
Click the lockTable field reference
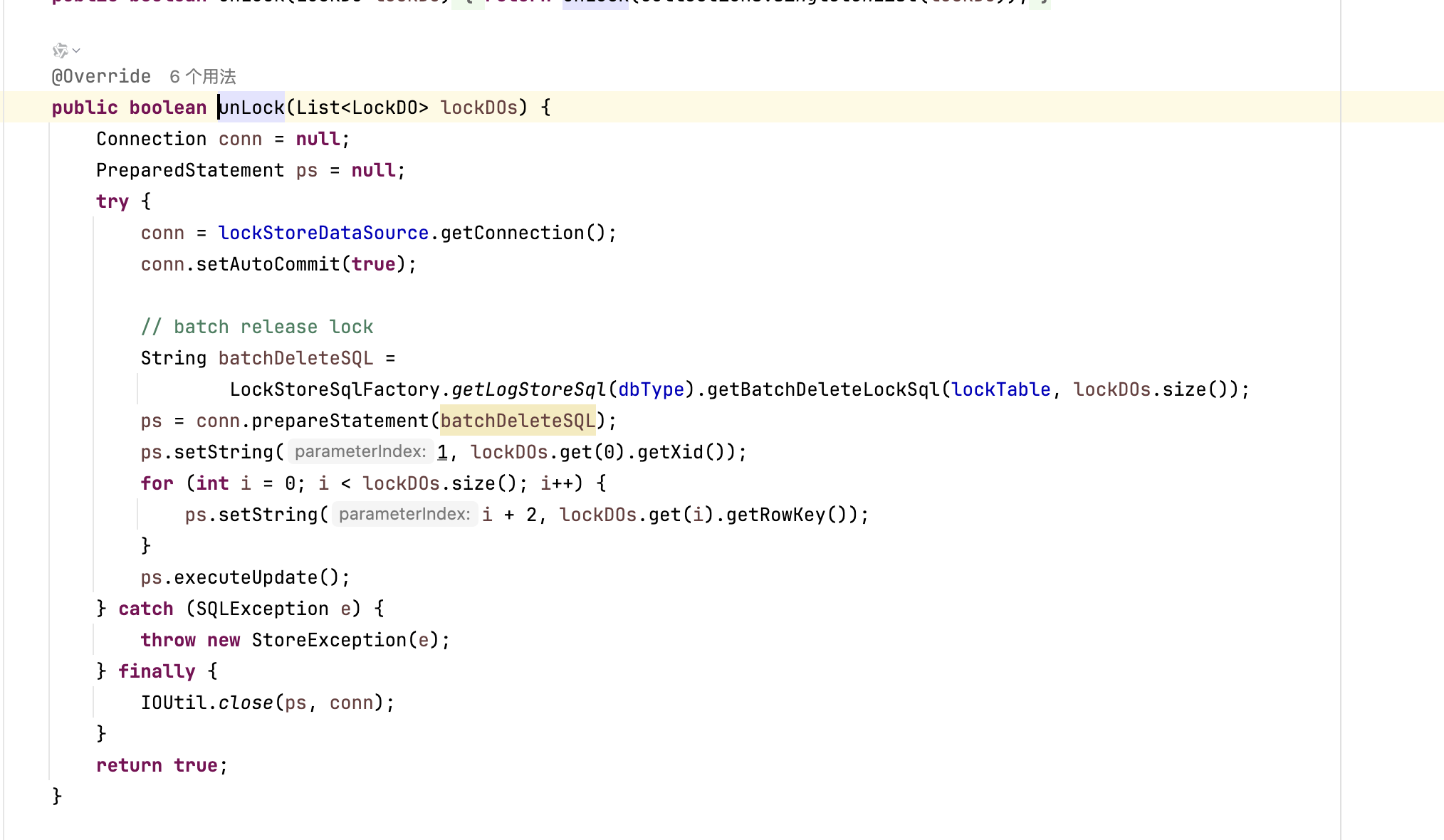1000,389
